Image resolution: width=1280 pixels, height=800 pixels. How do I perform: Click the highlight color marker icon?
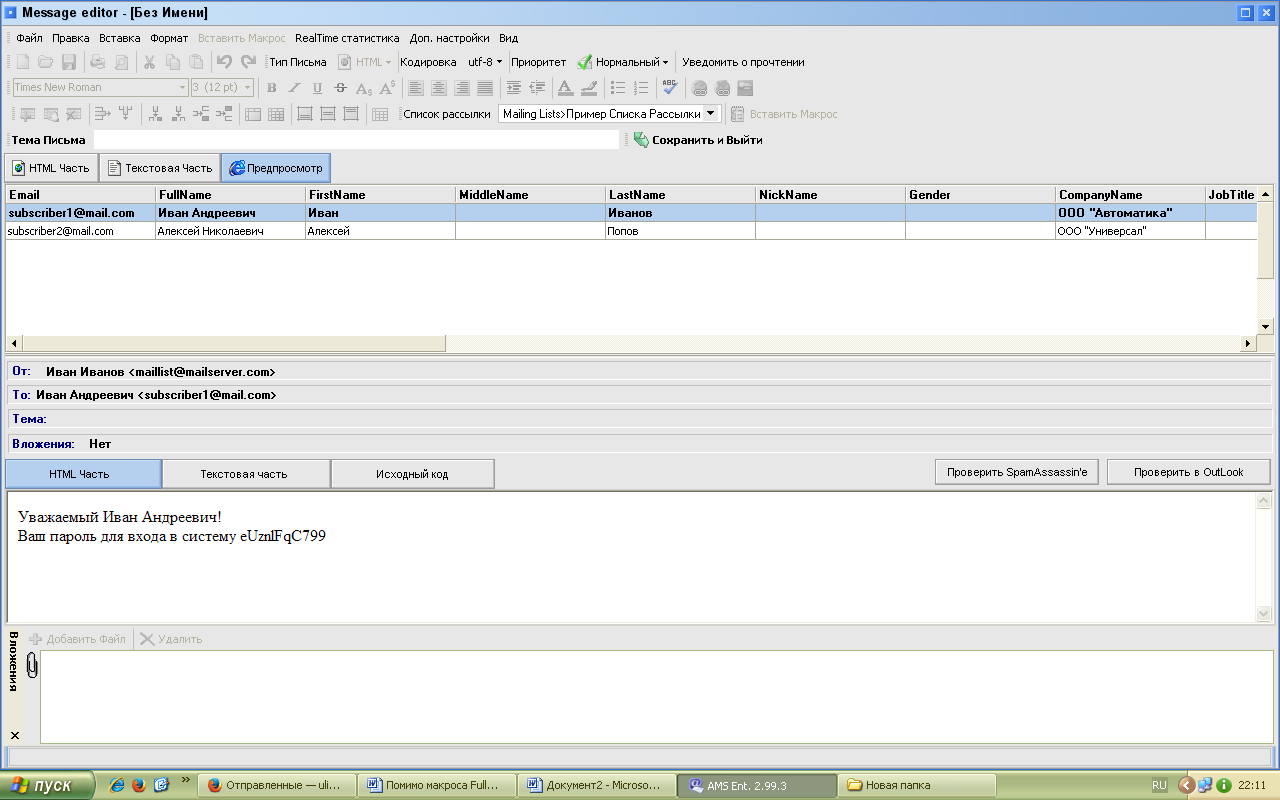pyautogui.click(x=589, y=88)
